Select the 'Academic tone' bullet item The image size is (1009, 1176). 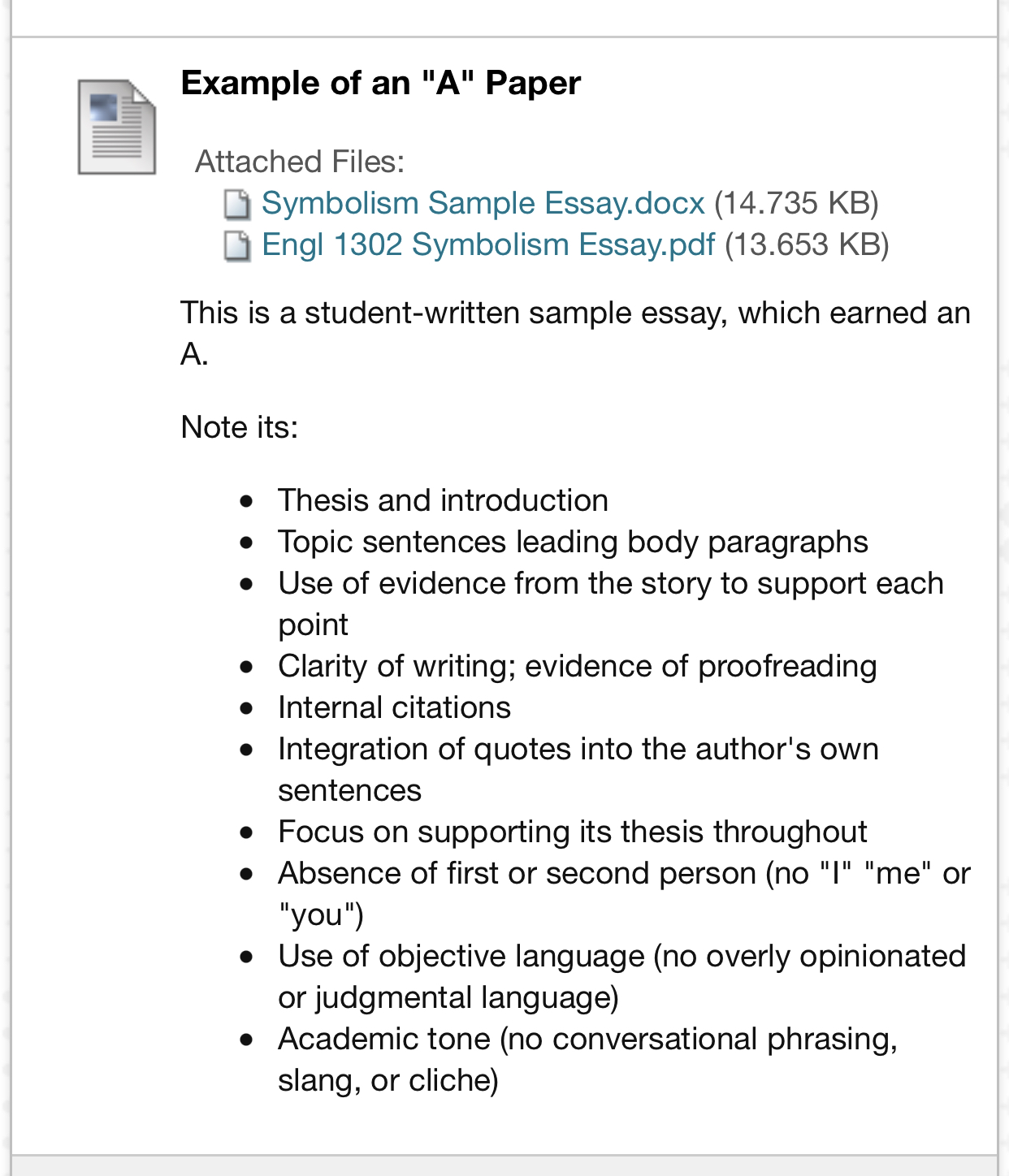click(x=587, y=1039)
